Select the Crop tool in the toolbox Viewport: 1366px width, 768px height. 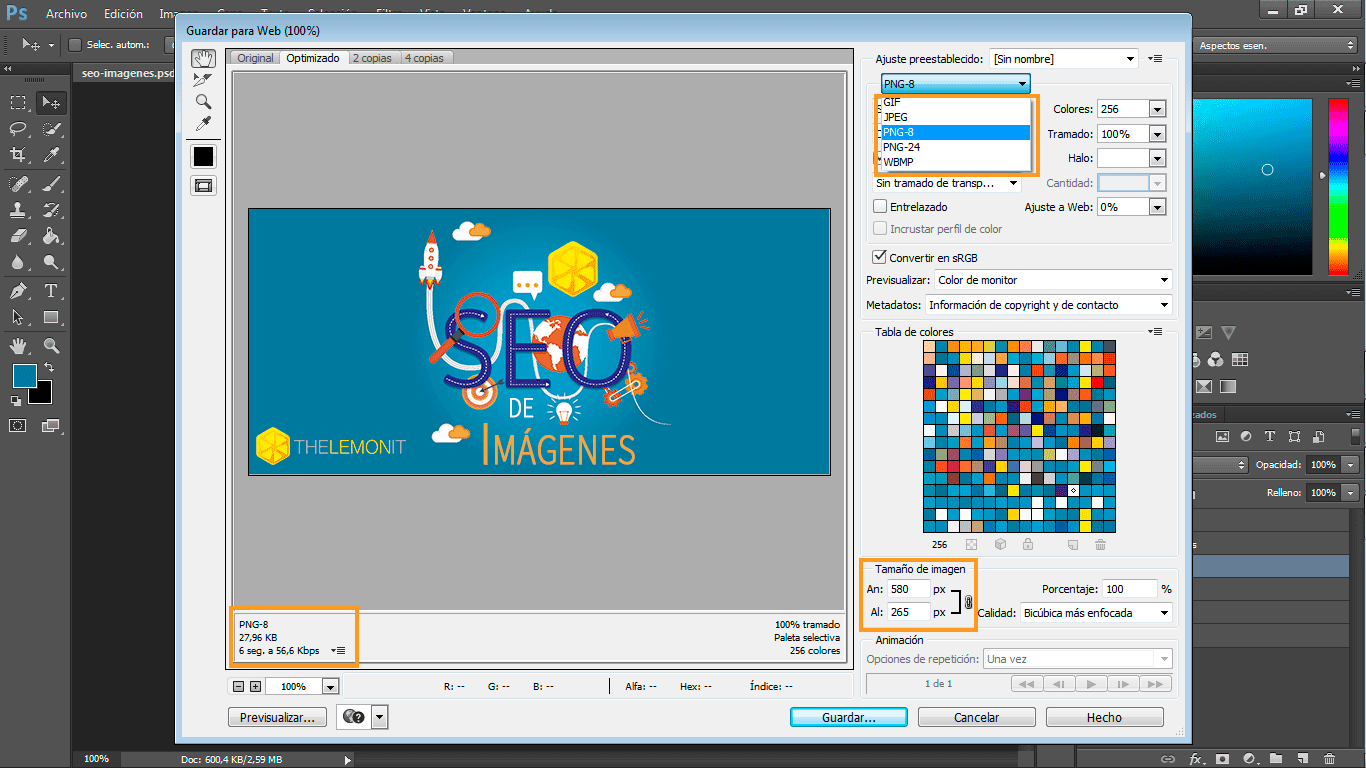pos(18,154)
